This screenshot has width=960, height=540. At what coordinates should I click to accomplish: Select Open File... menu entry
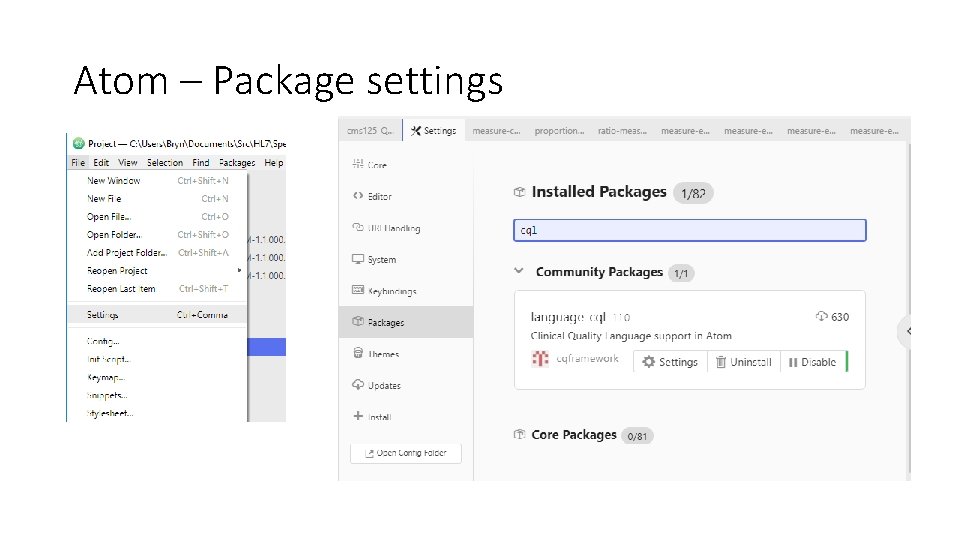(157, 217)
